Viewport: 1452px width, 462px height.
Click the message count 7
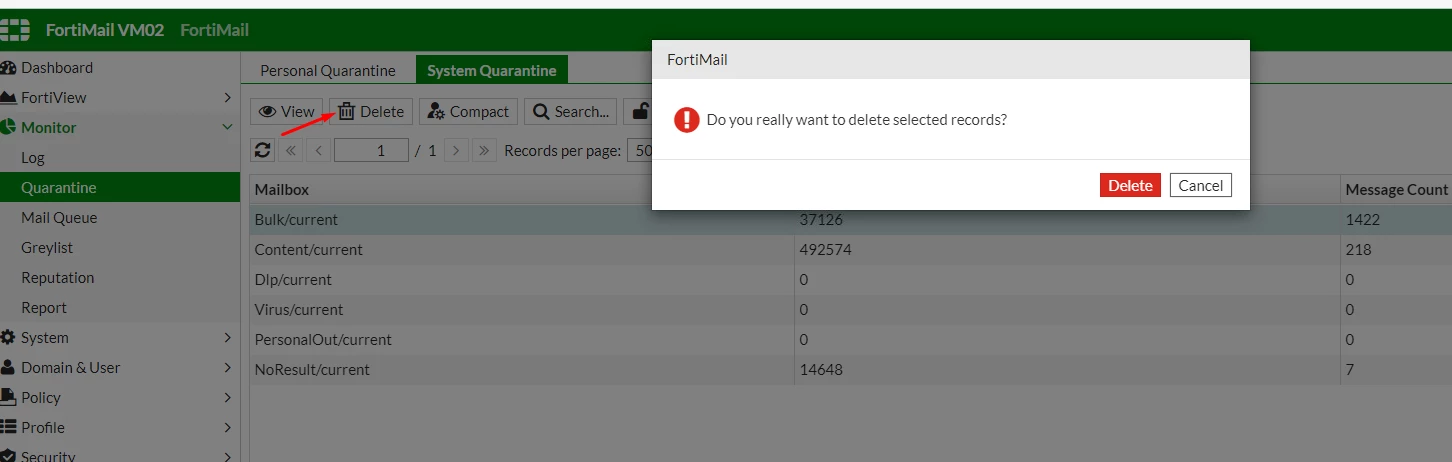[1350, 370]
